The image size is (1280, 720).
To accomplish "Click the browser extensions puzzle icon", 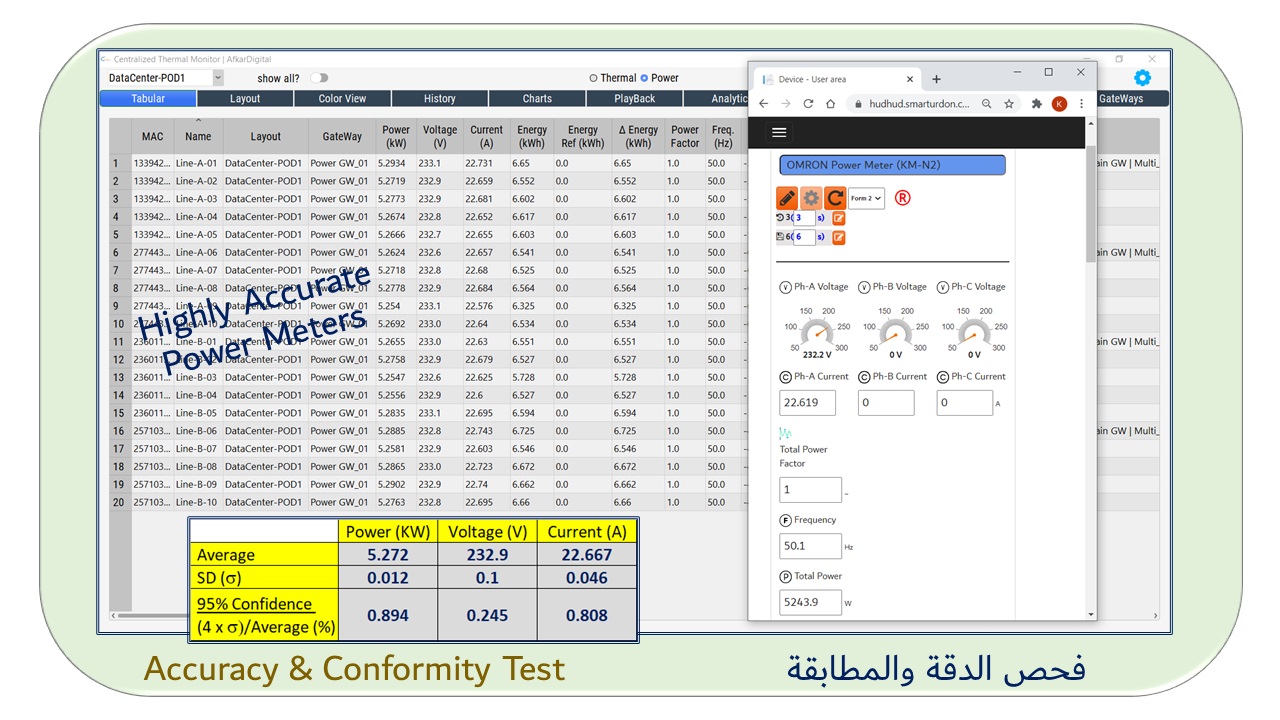I will tap(1037, 104).
